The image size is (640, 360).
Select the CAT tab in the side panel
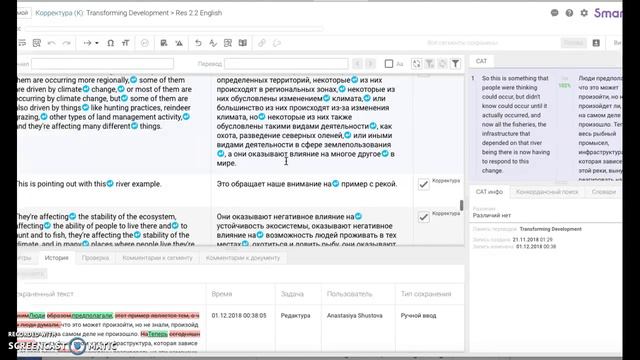coord(481,61)
